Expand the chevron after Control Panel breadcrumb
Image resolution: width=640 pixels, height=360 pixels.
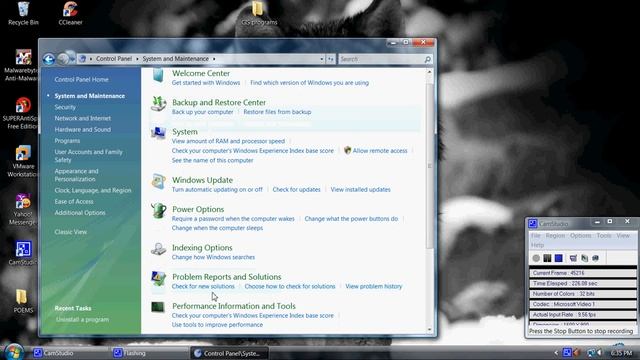pos(137,59)
